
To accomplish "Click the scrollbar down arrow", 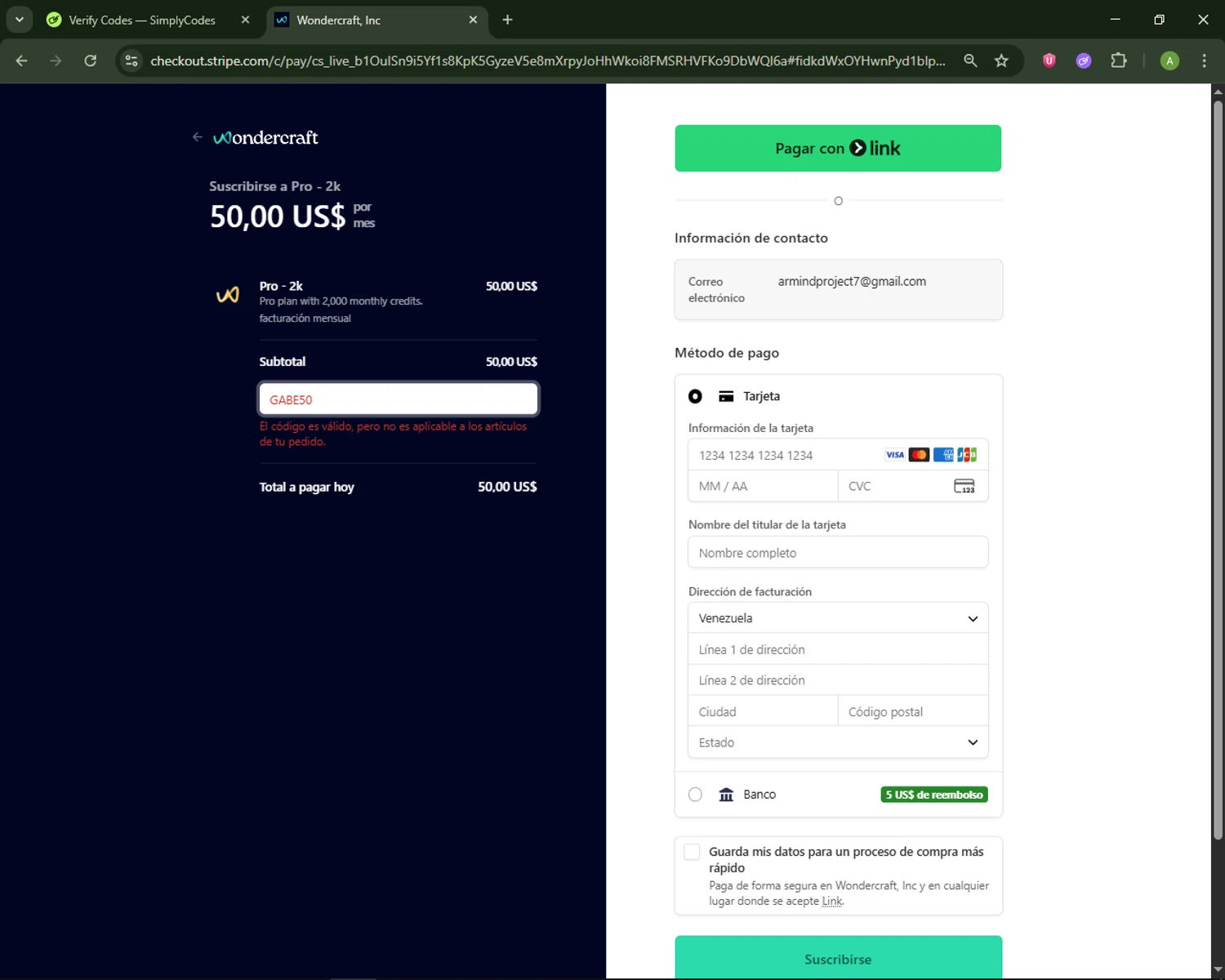I will tap(1218, 970).
